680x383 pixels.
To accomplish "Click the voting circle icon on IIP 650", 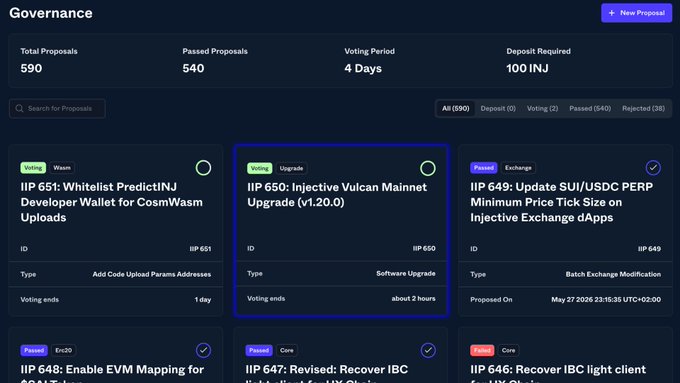I will 428,168.
